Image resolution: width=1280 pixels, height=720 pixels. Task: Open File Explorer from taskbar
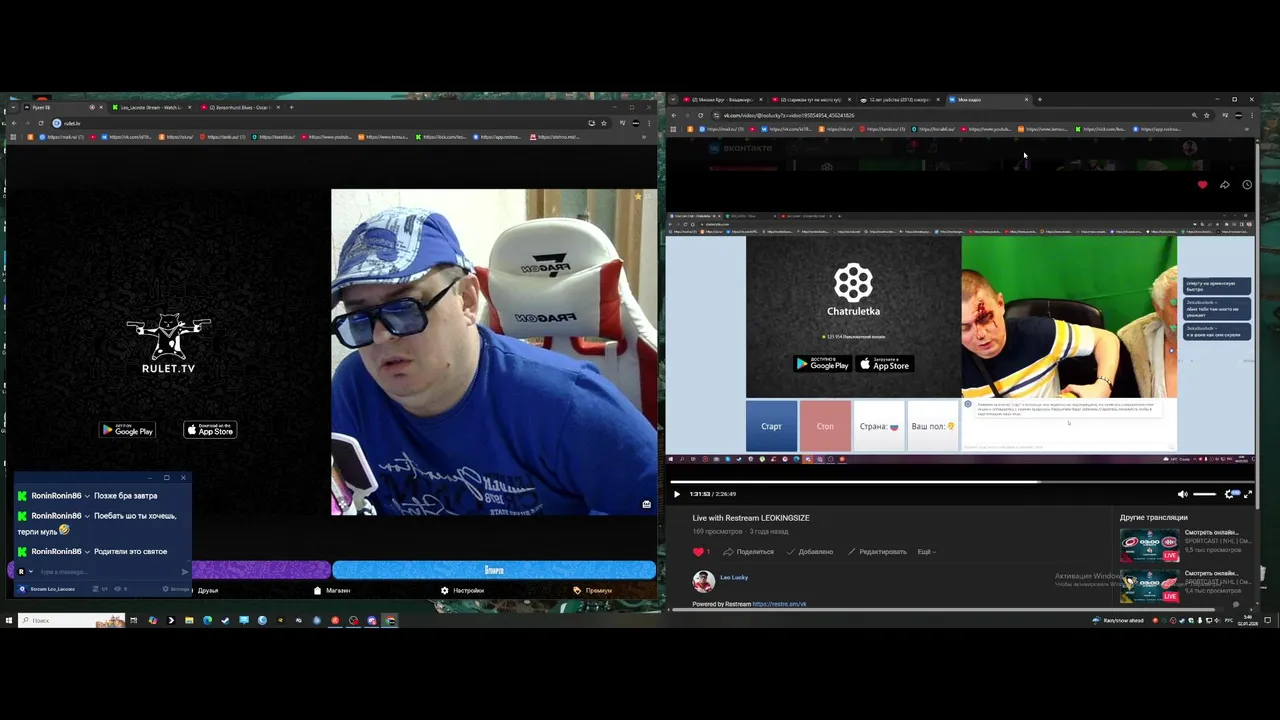tap(189, 621)
